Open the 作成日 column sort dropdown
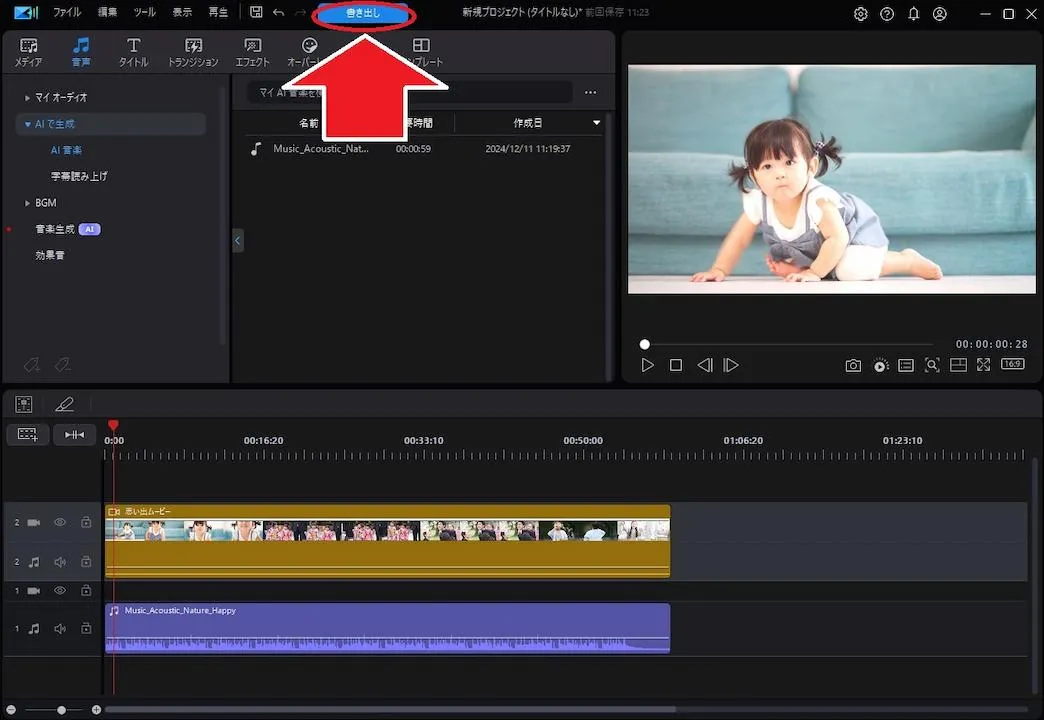This screenshot has height=720, width=1044. (596, 123)
